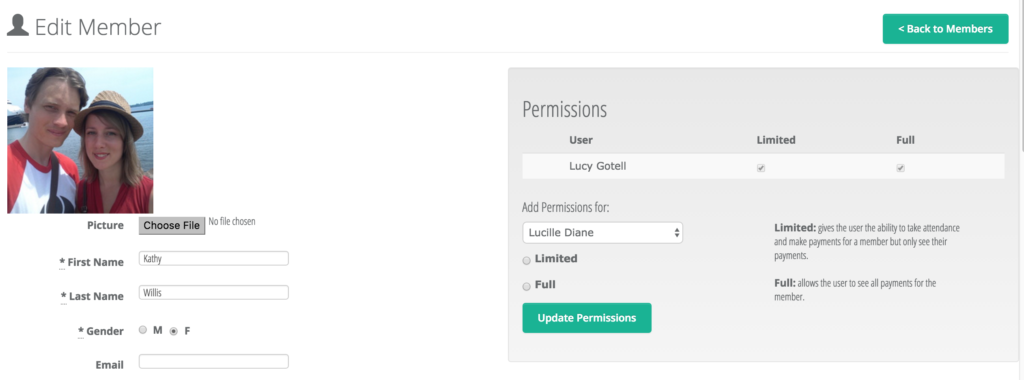Click the First Name required field label
The height and width of the screenshot is (380, 1024).
91,262
